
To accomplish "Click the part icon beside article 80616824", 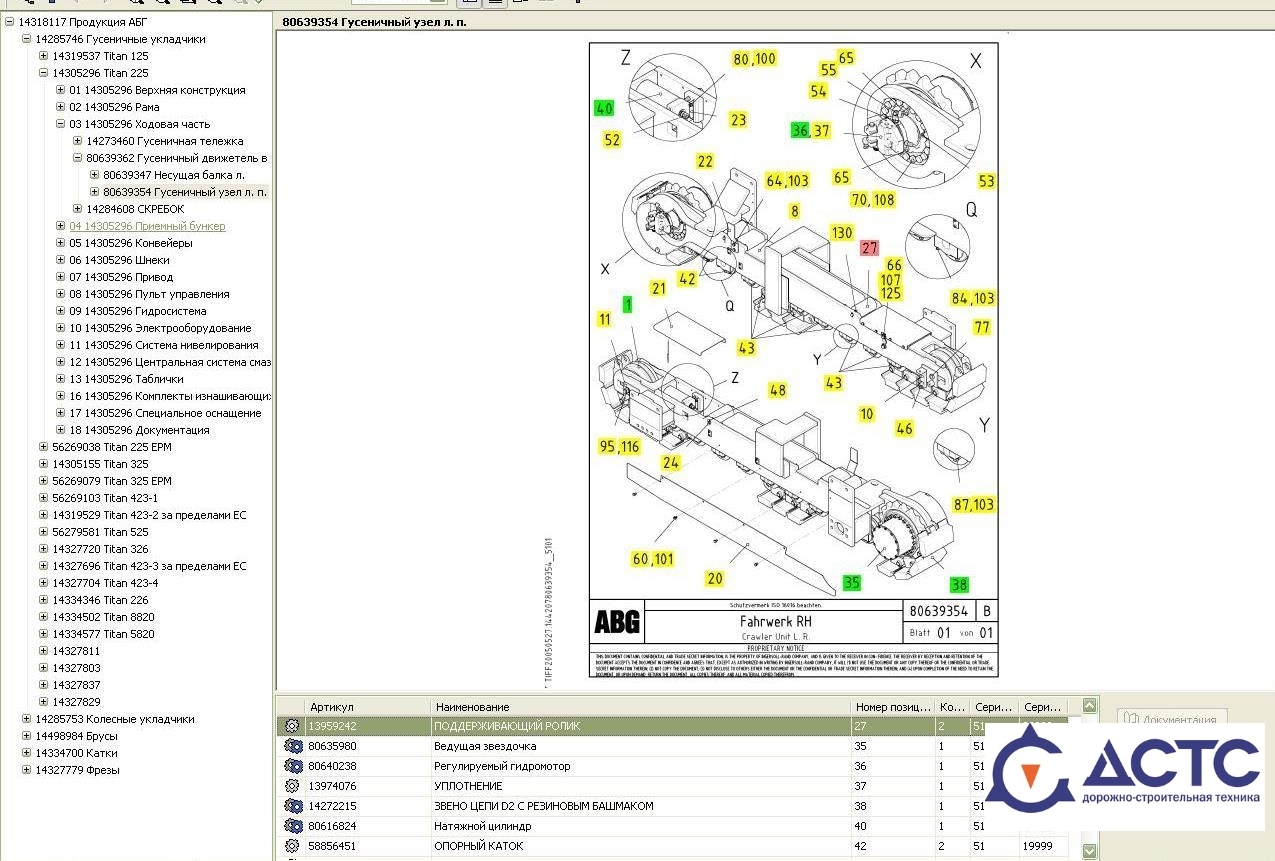I will 292,826.
